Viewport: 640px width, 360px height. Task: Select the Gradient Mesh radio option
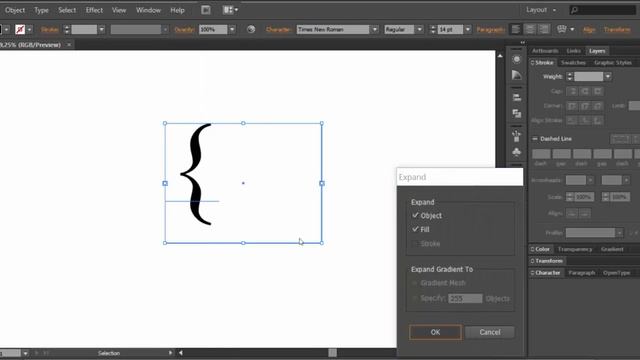[415, 283]
